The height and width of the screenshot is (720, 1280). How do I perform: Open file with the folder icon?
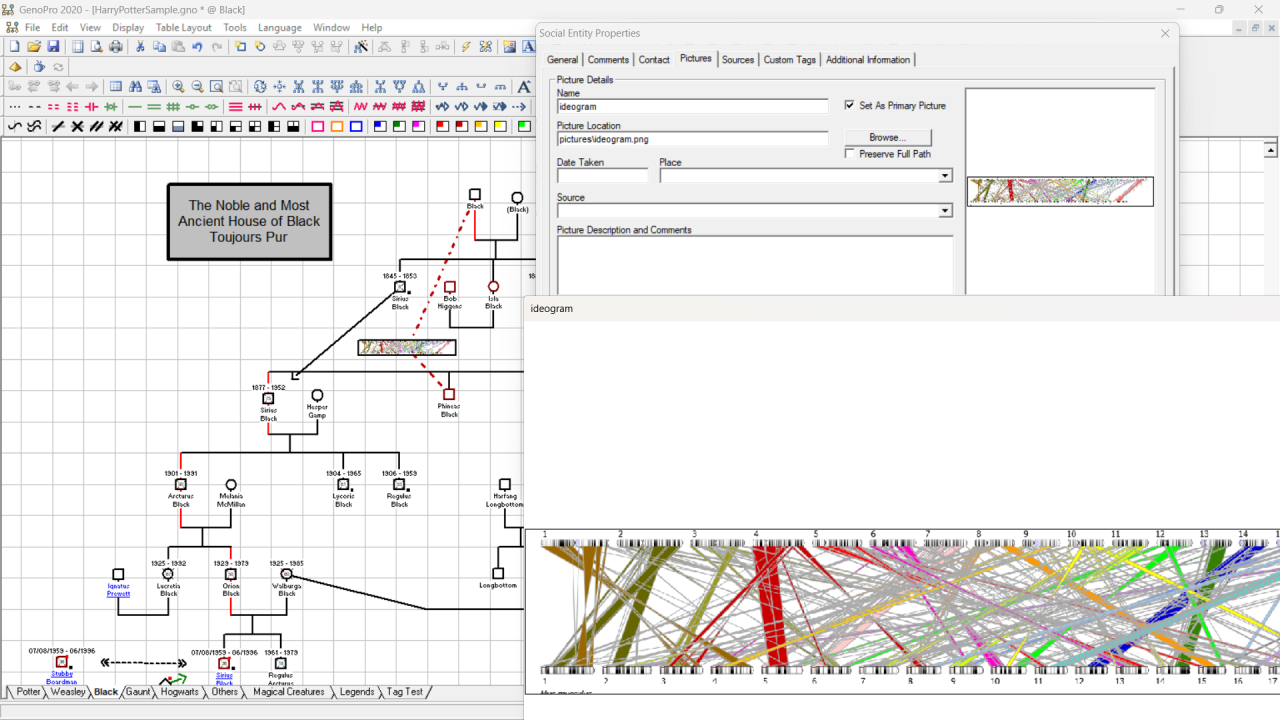pyautogui.click(x=34, y=47)
